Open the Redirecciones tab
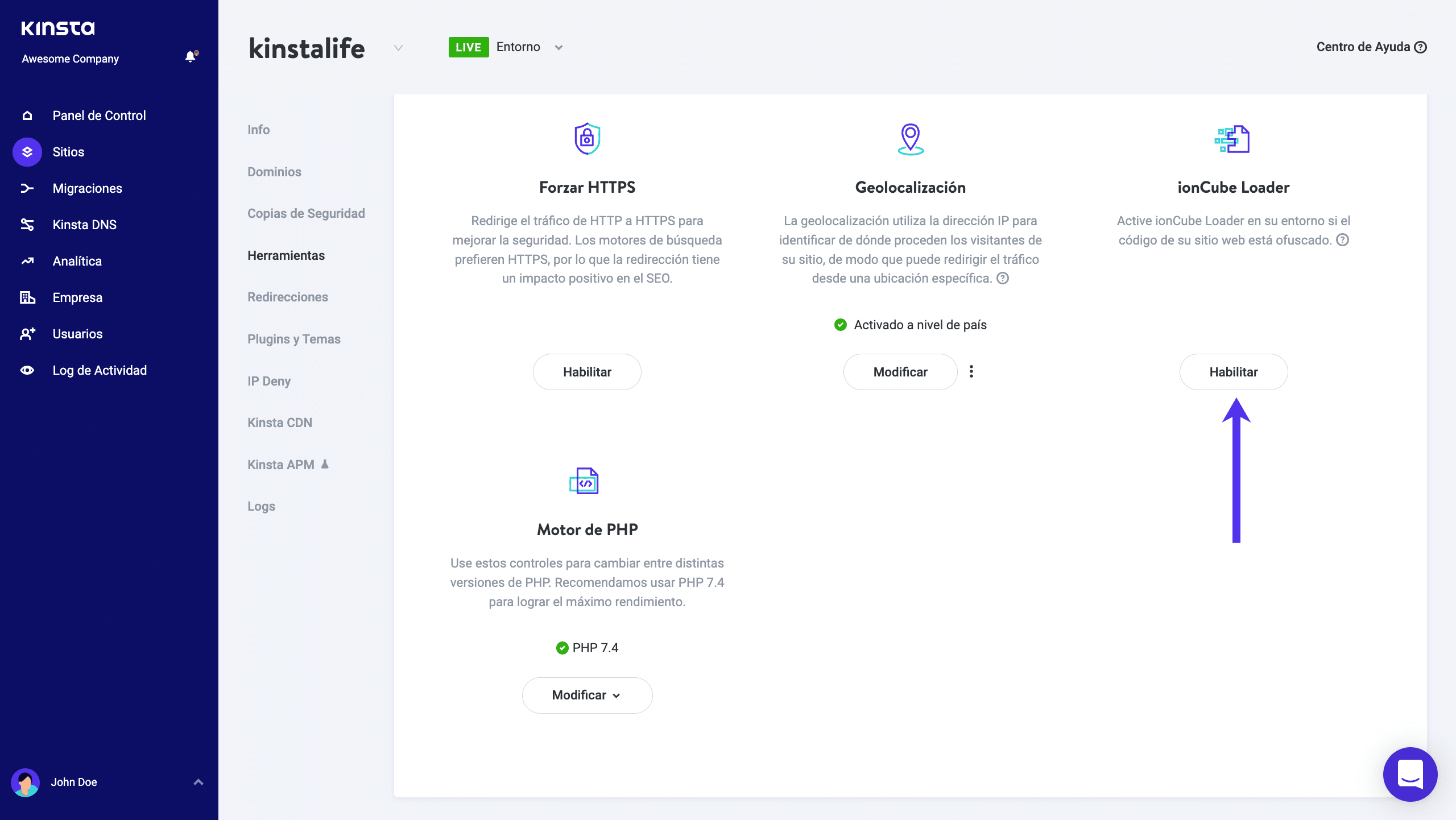Viewport: 1456px width, 820px height. [x=288, y=297]
